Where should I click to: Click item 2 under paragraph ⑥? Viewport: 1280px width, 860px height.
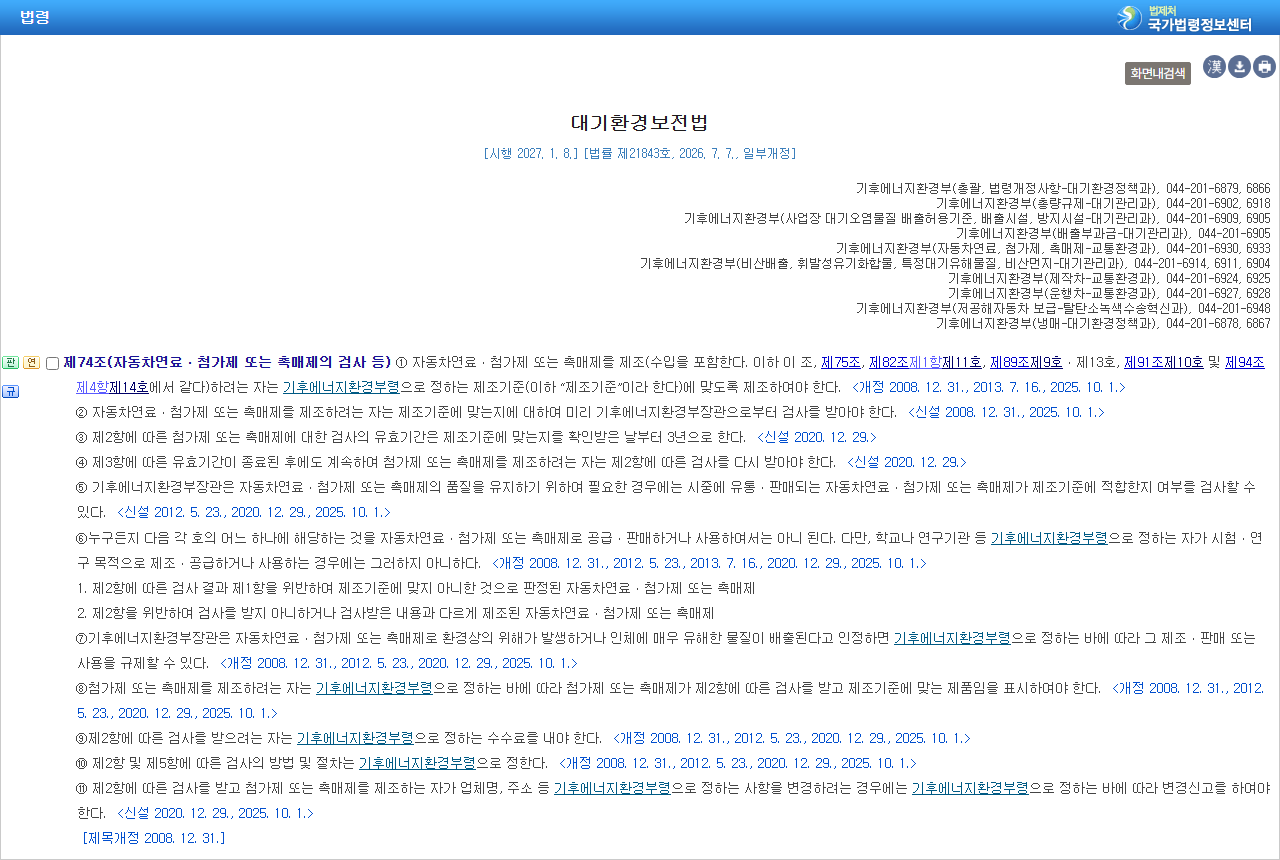[395, 612]
